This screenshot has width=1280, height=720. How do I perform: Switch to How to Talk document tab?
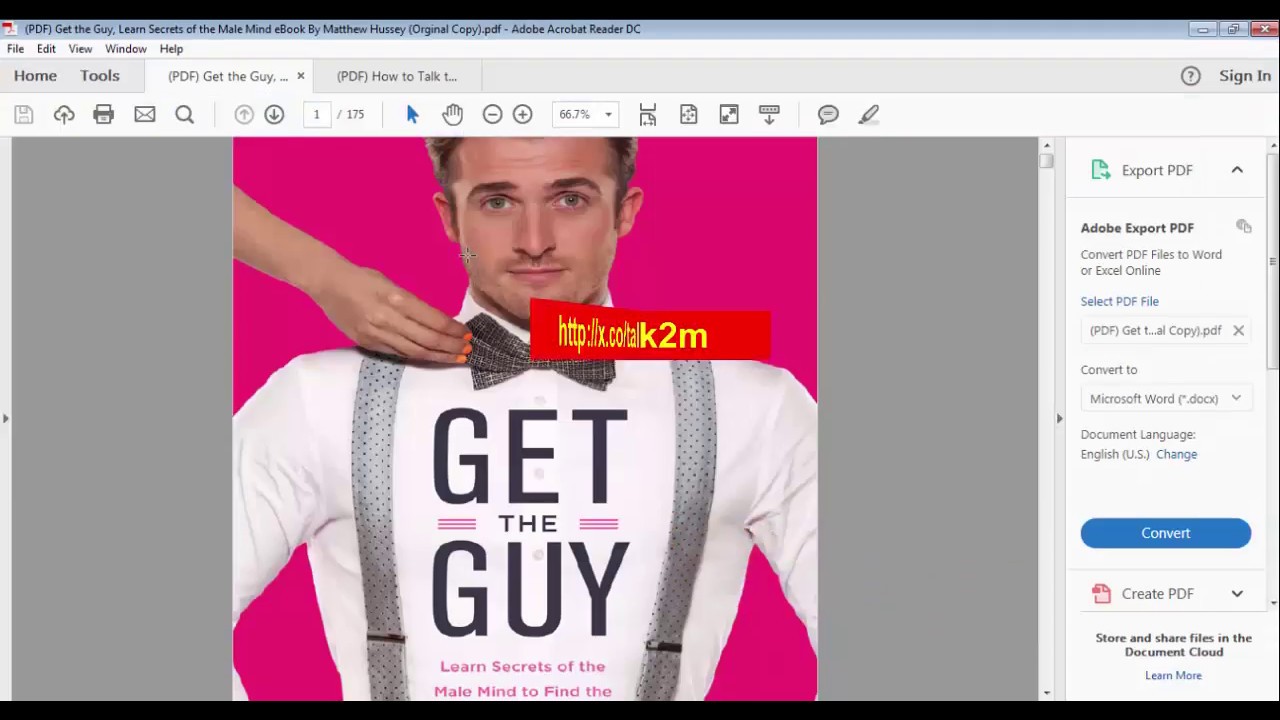(x=397, y=76)
